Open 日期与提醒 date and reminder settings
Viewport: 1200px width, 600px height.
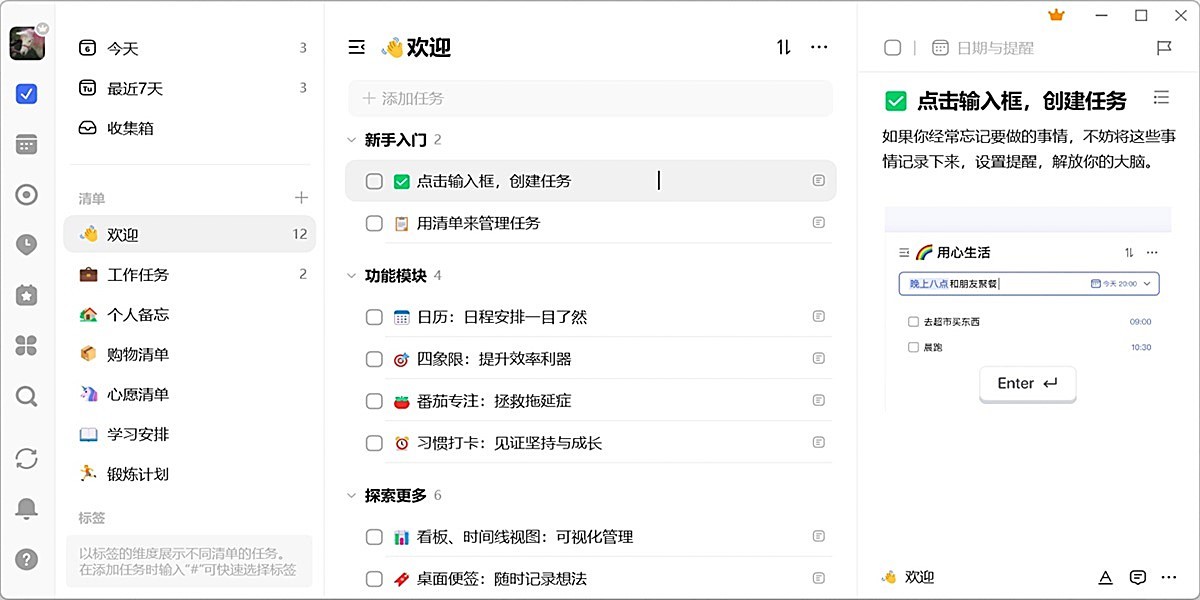point(985,47)
